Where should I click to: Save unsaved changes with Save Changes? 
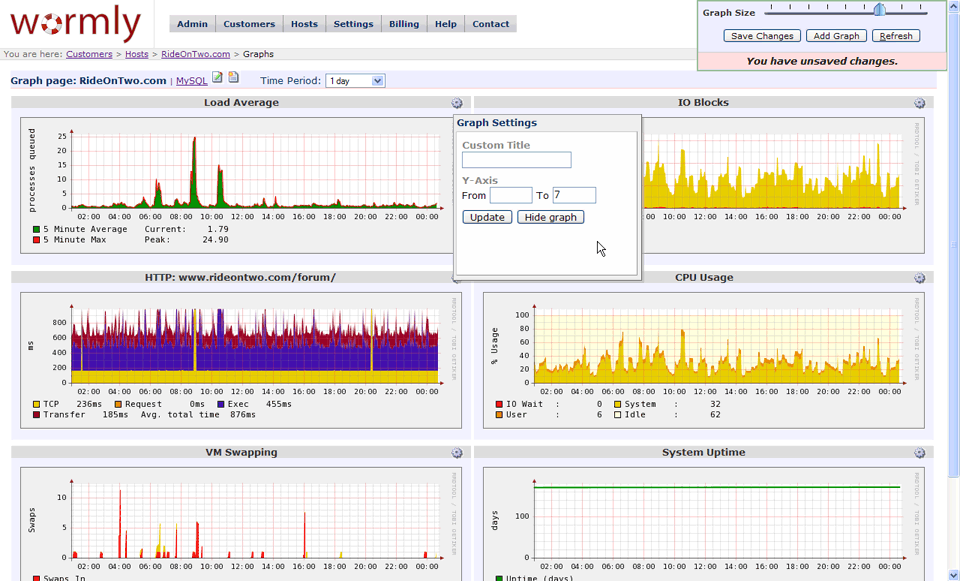coord(762,35)
